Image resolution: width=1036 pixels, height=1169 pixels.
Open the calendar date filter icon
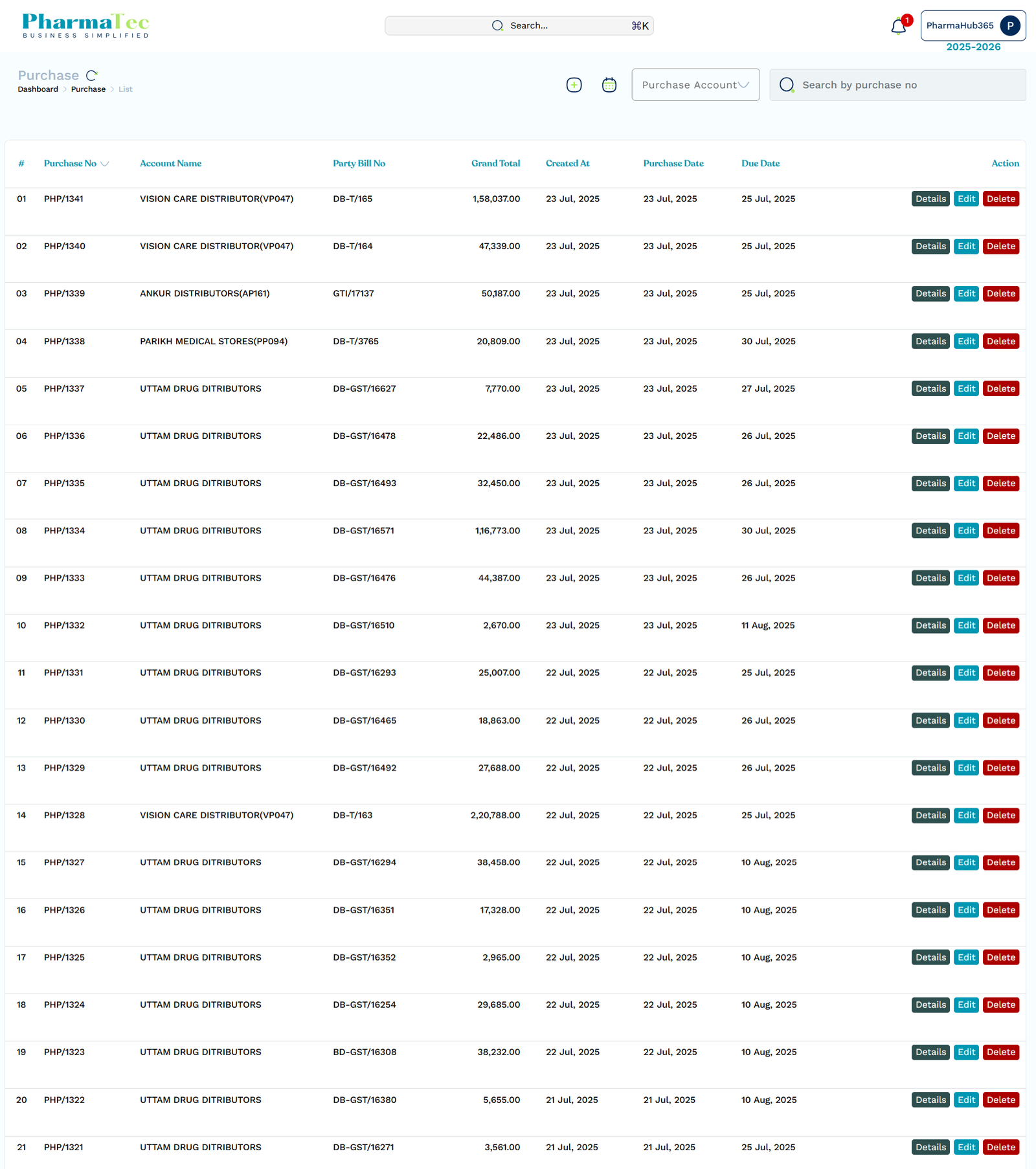coord(609,85)
